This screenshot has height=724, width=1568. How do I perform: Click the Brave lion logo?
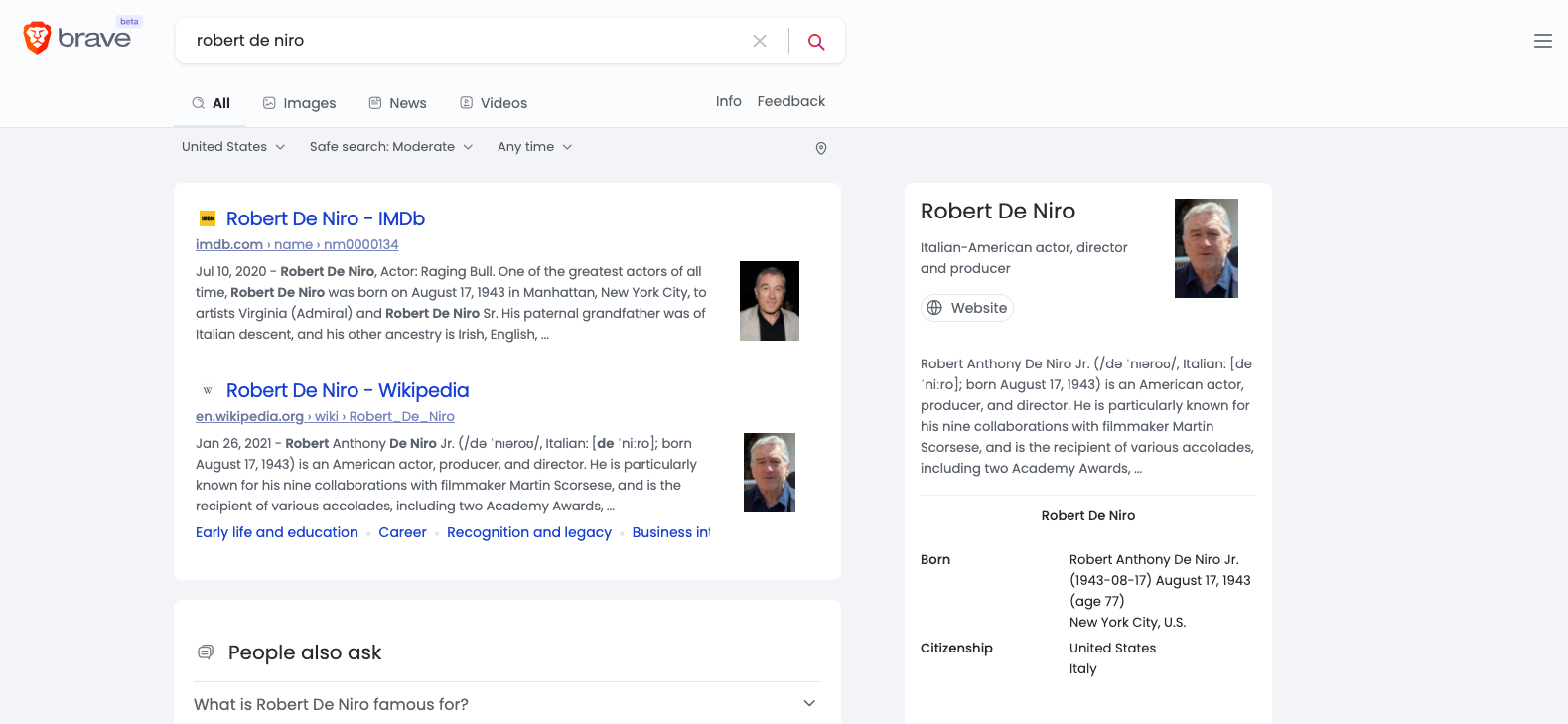coord(37,38)
